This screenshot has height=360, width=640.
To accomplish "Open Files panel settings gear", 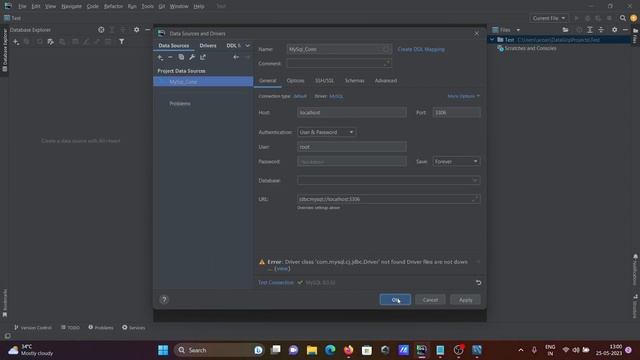I will pyautogui.click(x=614, y=30).
